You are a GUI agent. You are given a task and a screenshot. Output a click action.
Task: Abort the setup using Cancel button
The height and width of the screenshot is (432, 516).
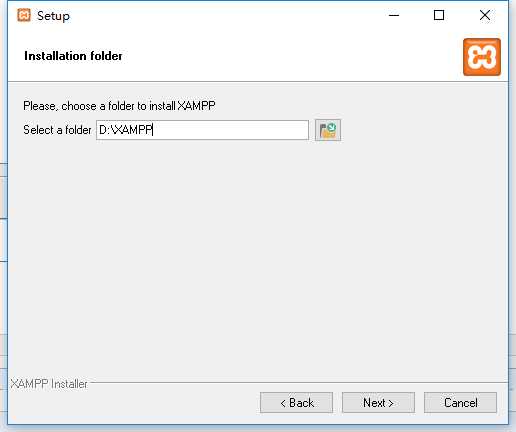(460, 403)
